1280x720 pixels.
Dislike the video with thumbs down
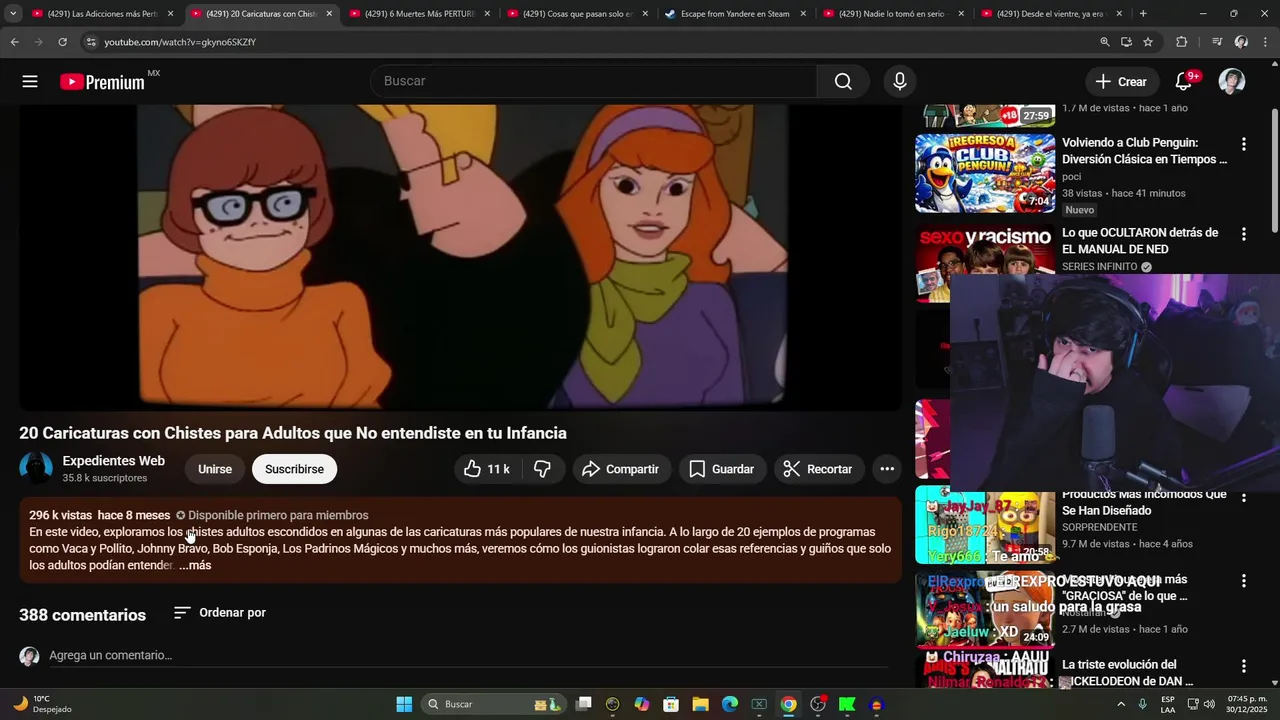[542, 469]
